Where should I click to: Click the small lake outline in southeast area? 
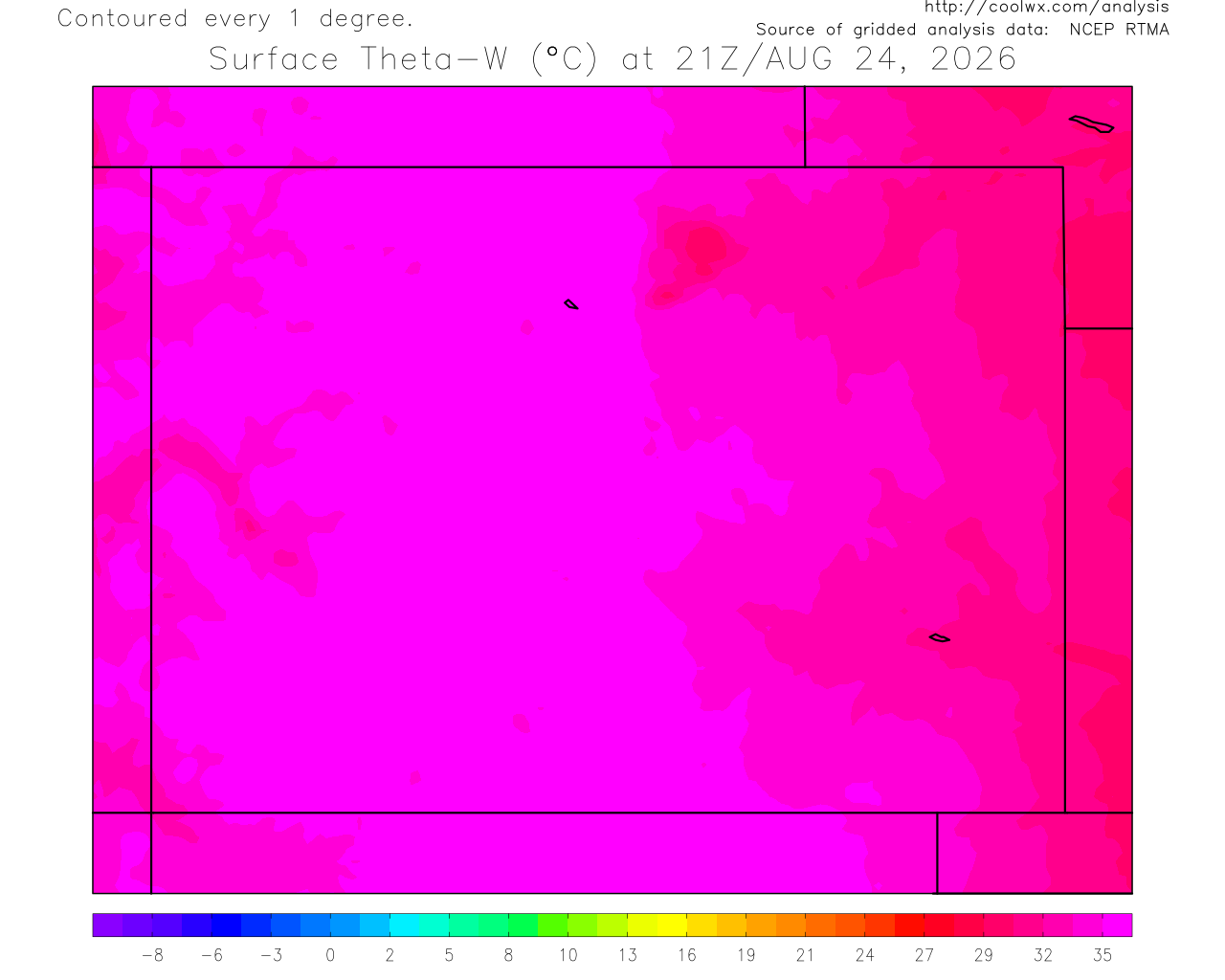click(x=940, y=637)
